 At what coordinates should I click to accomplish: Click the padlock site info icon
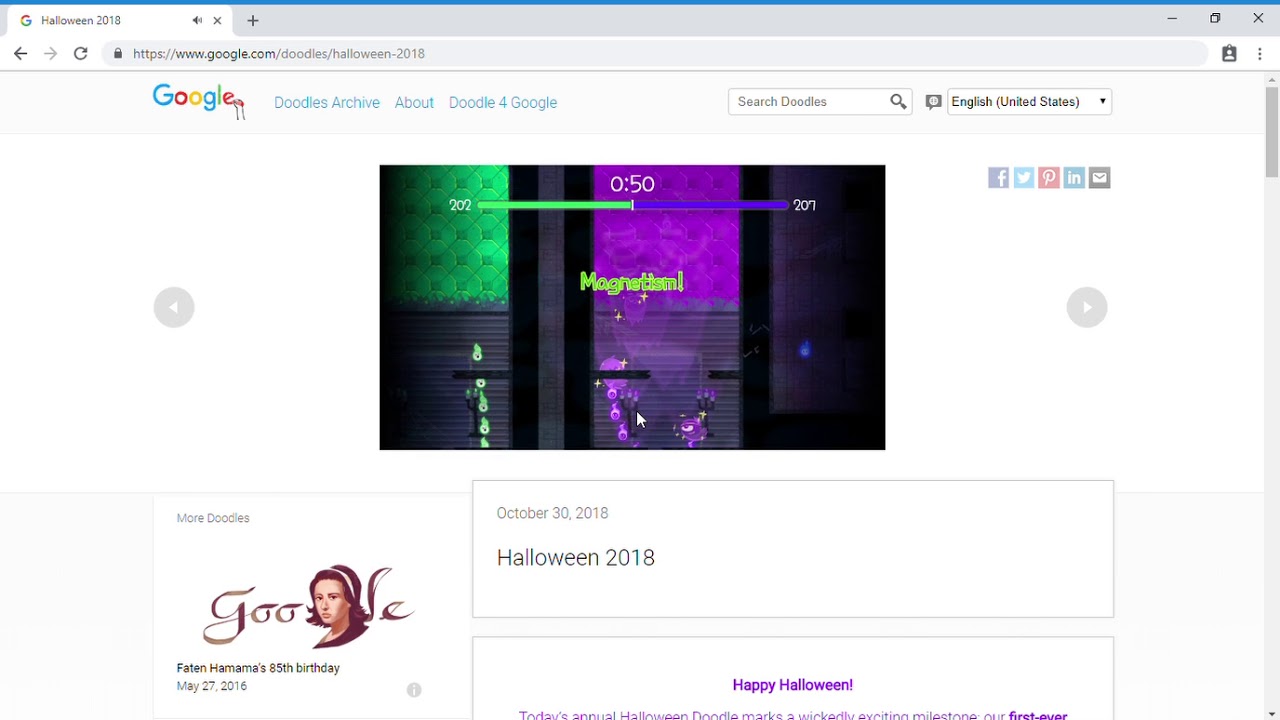tap(118, 54)
